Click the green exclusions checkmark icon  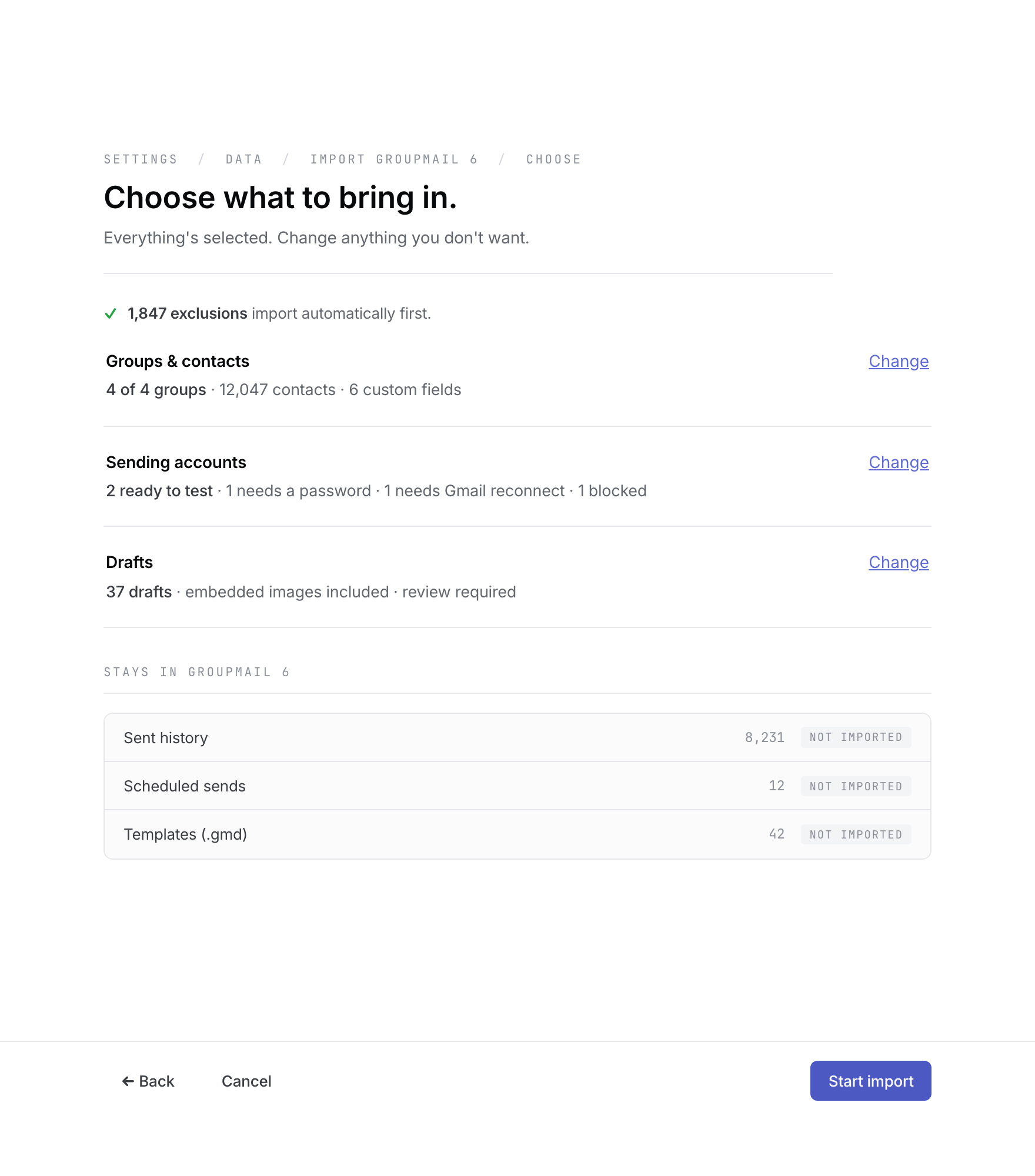(111, 313)
